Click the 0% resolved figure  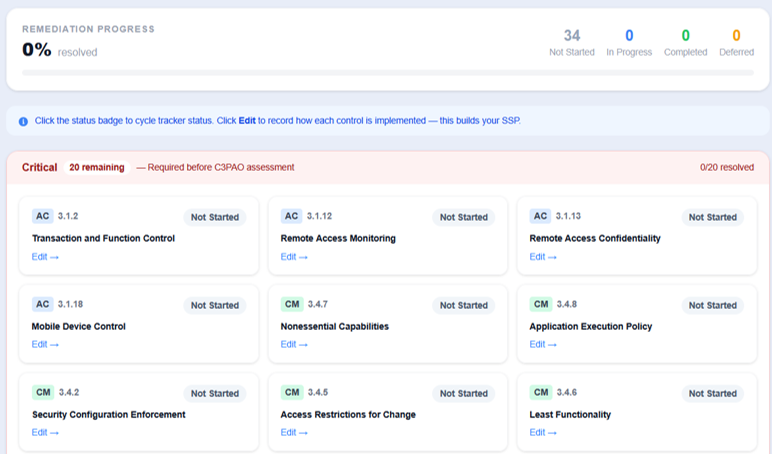(60, 50)
